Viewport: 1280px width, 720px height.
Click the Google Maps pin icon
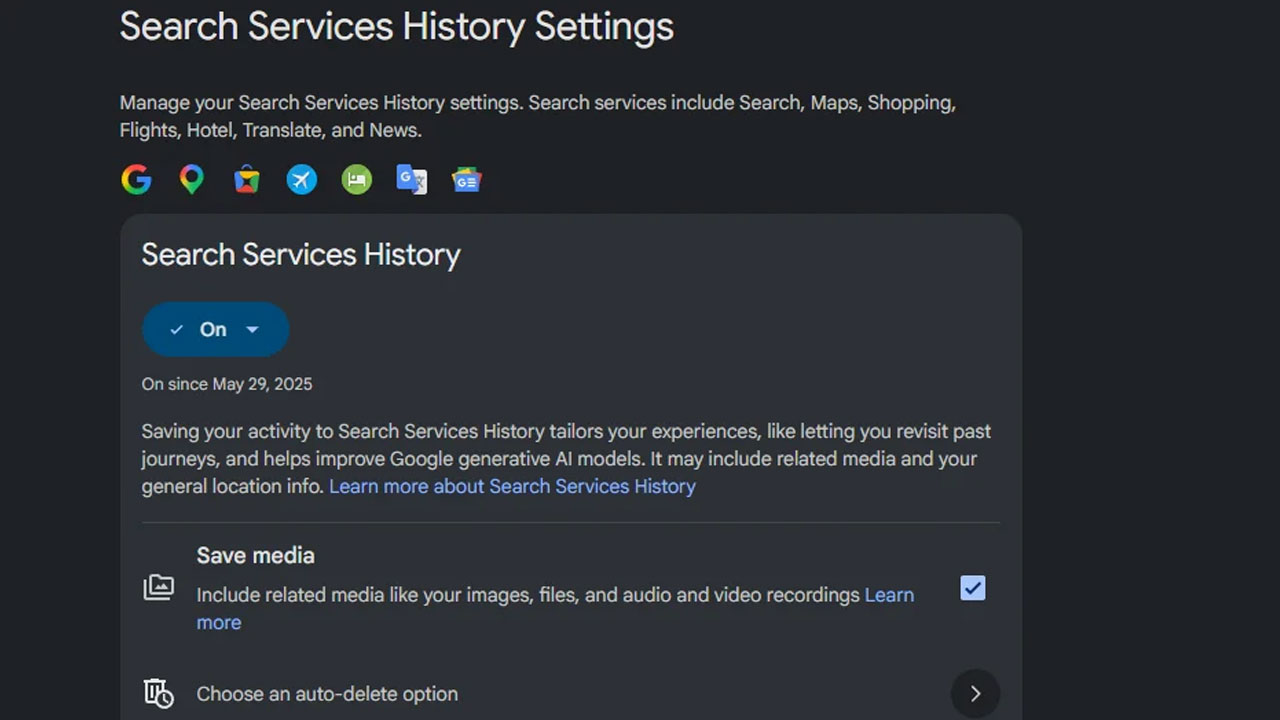click(191, 180)
